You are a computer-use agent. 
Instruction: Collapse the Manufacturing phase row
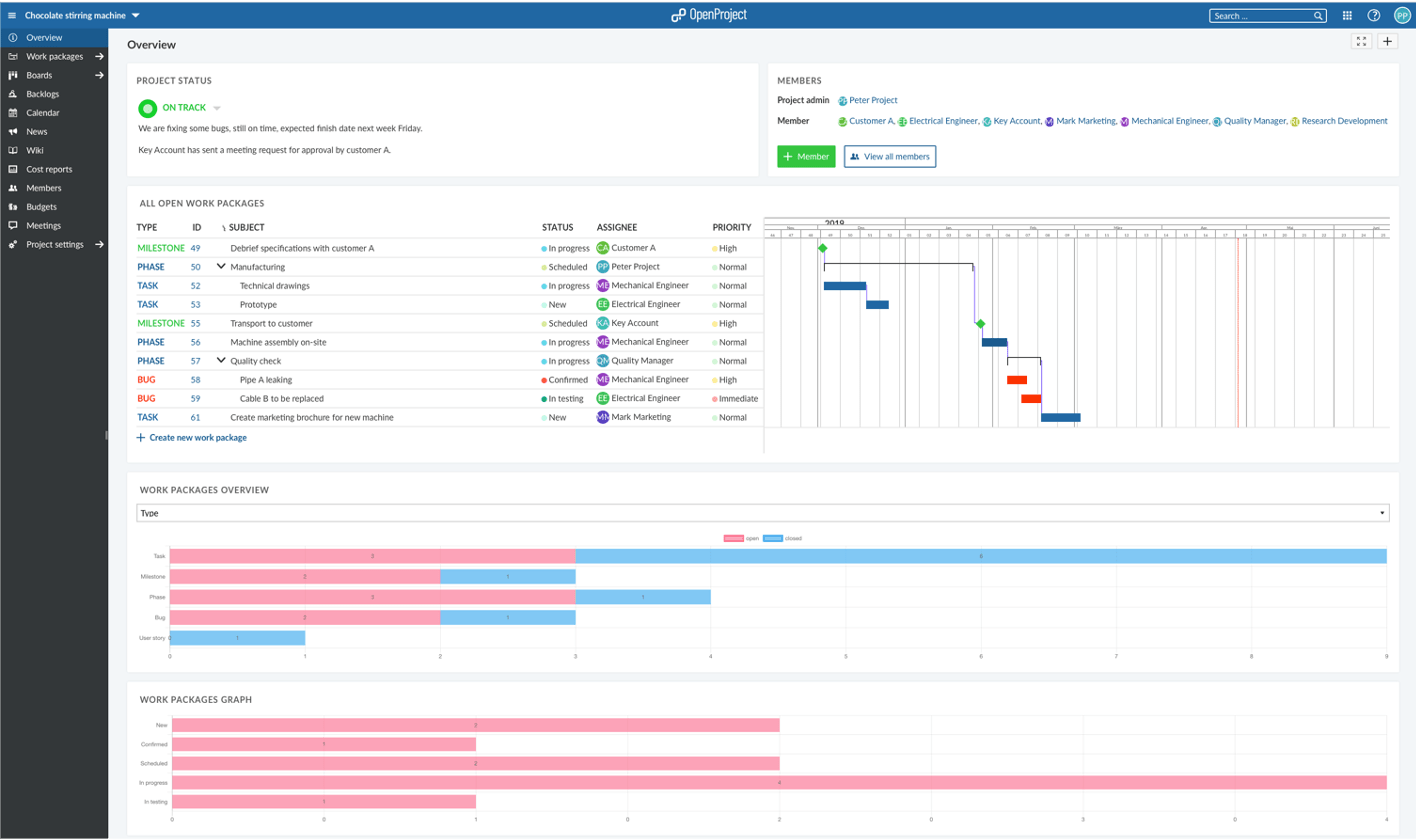[x=221, y=267]
